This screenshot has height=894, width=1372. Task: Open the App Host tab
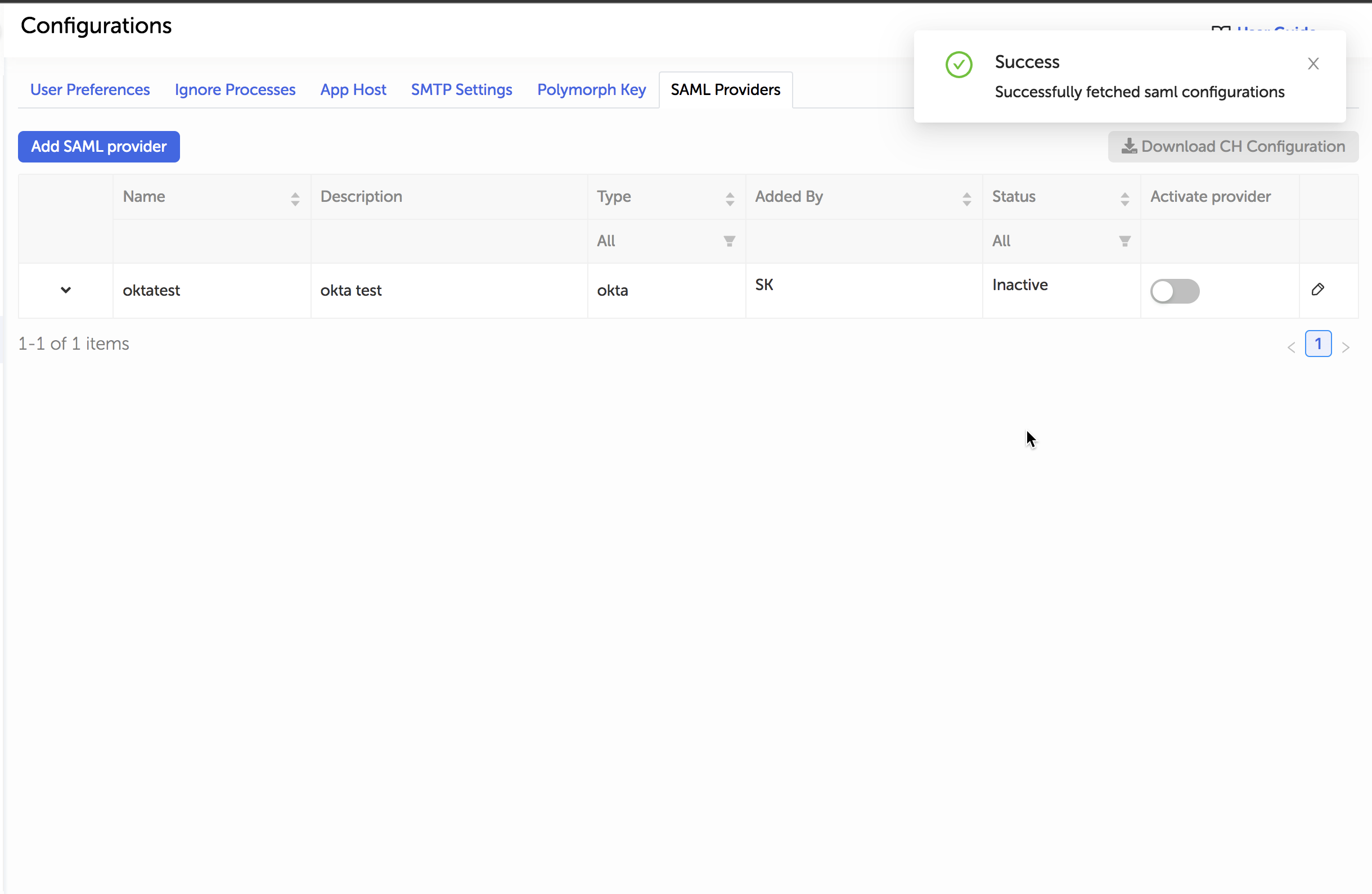[353, 89]
